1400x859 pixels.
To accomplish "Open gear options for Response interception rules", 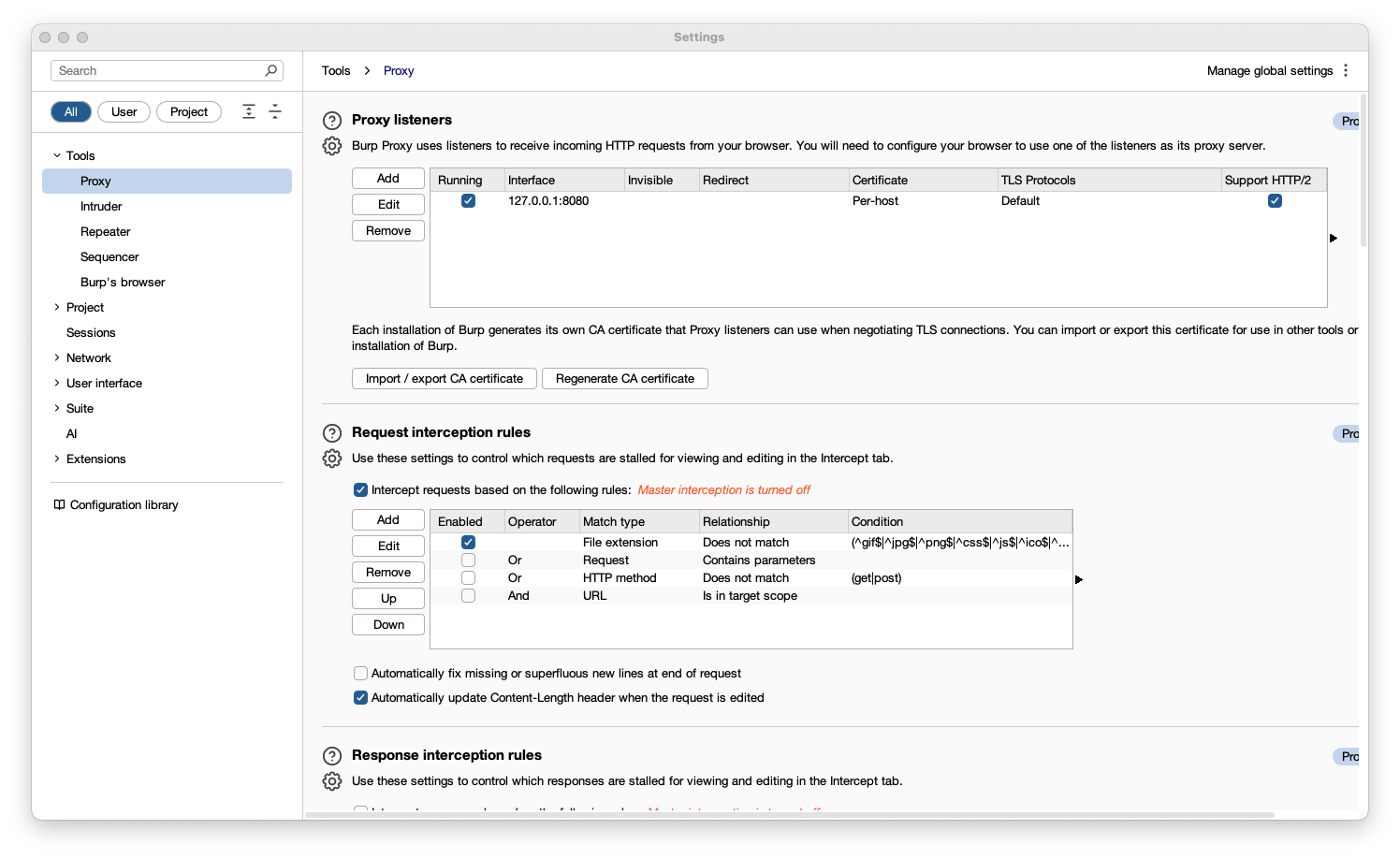I will coord(332,781).
